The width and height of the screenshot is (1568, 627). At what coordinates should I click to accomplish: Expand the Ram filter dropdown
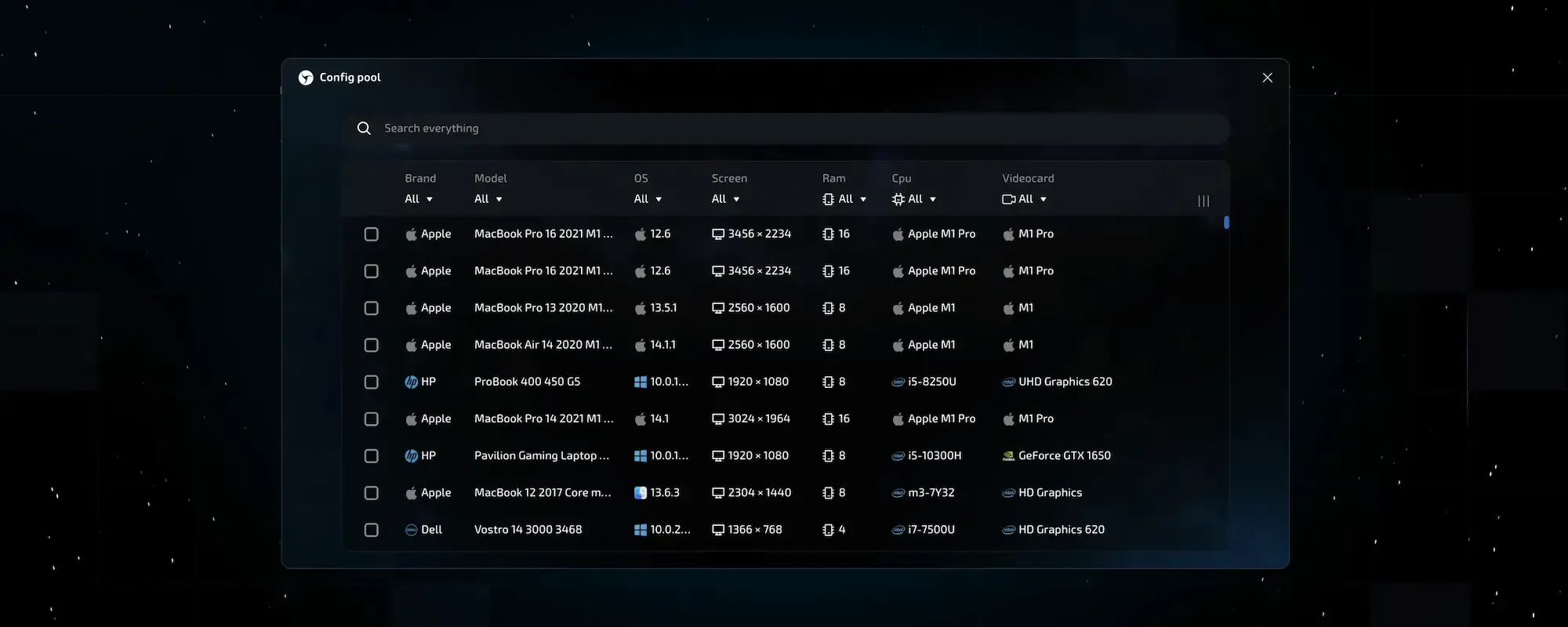click(x=844, y=199)
